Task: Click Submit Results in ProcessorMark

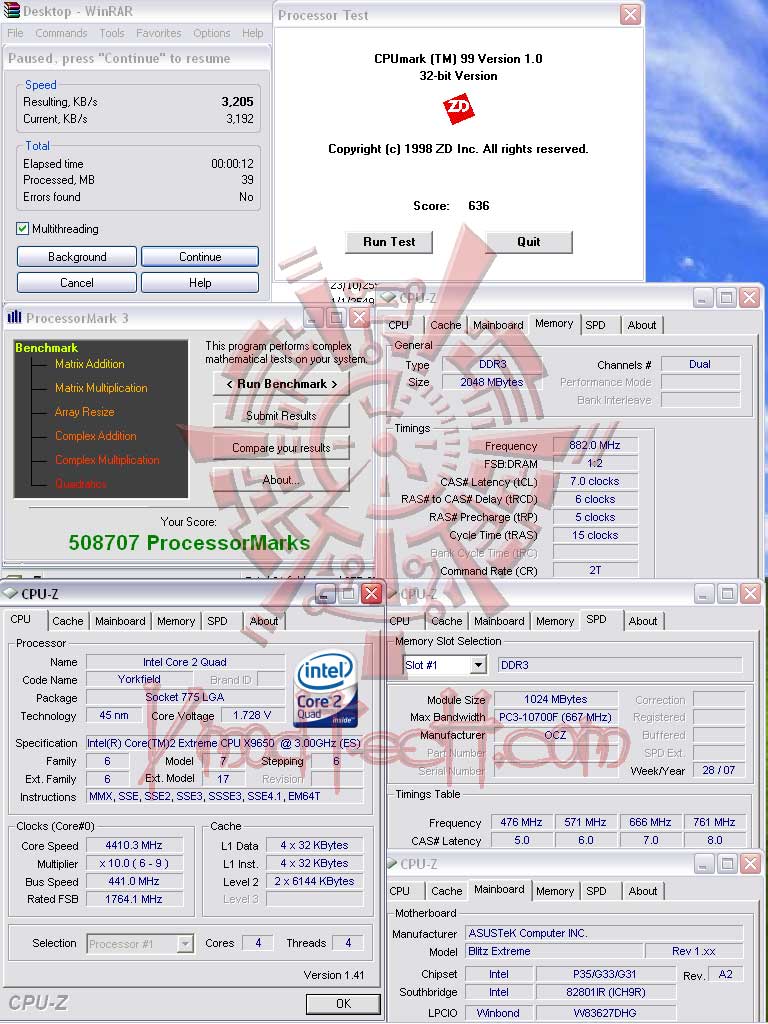Action: [281, 416]
